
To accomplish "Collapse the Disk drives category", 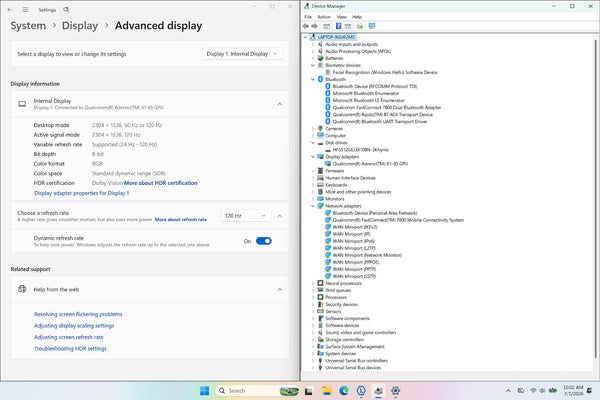I will [x=313, y=142].
